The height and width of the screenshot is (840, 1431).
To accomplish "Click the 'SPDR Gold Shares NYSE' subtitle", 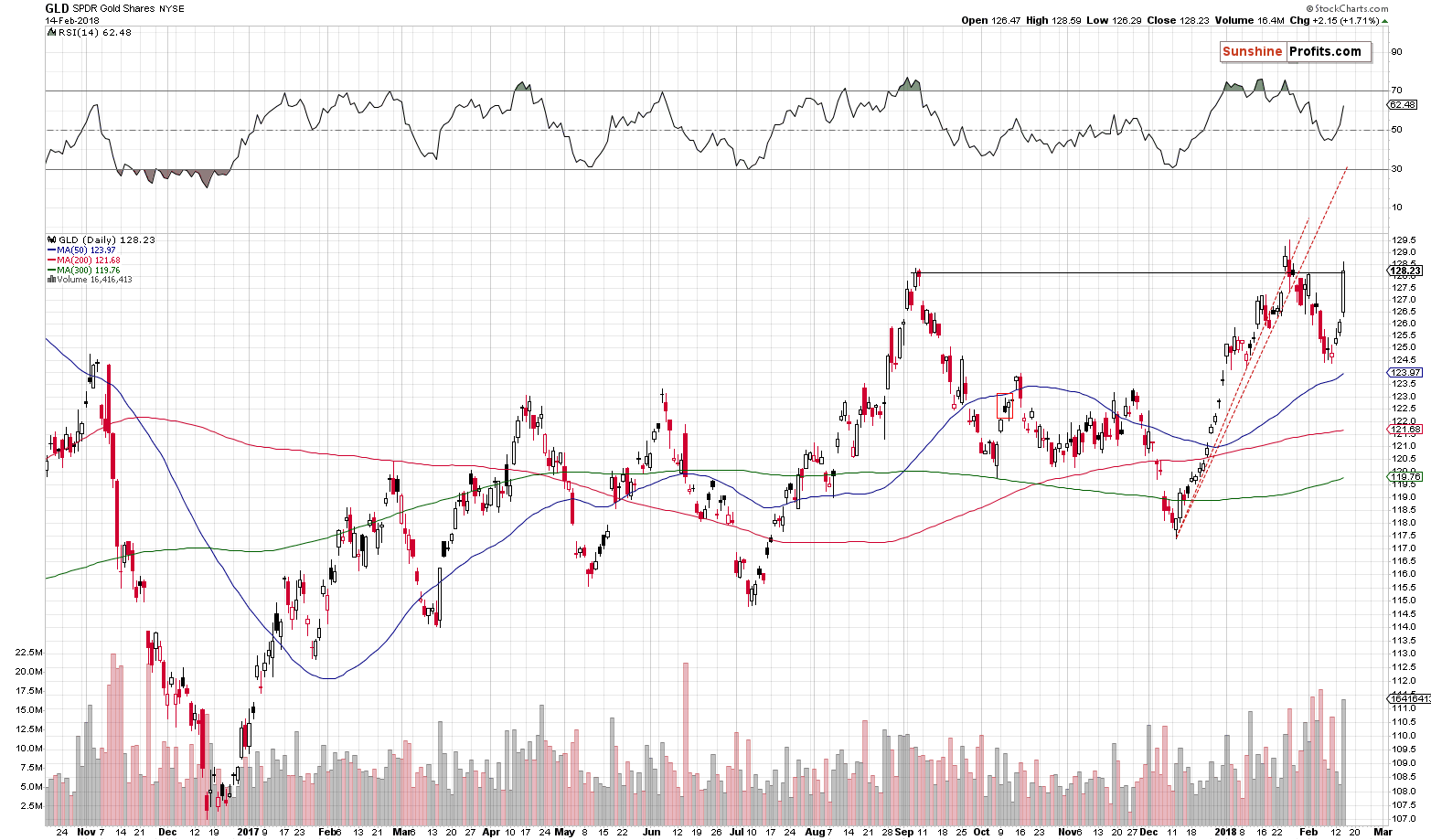I will pyautogui.click(x=129, y=8).
